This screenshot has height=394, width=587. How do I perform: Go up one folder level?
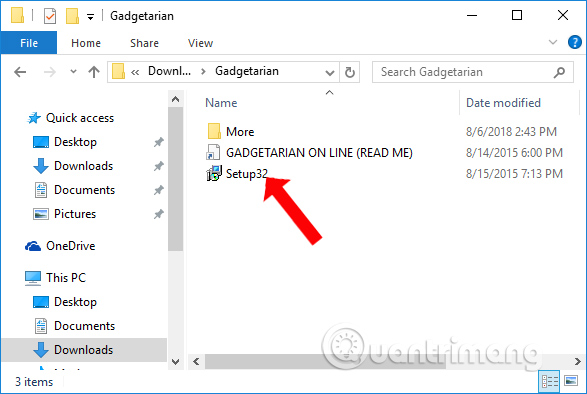tap(94, 72)
